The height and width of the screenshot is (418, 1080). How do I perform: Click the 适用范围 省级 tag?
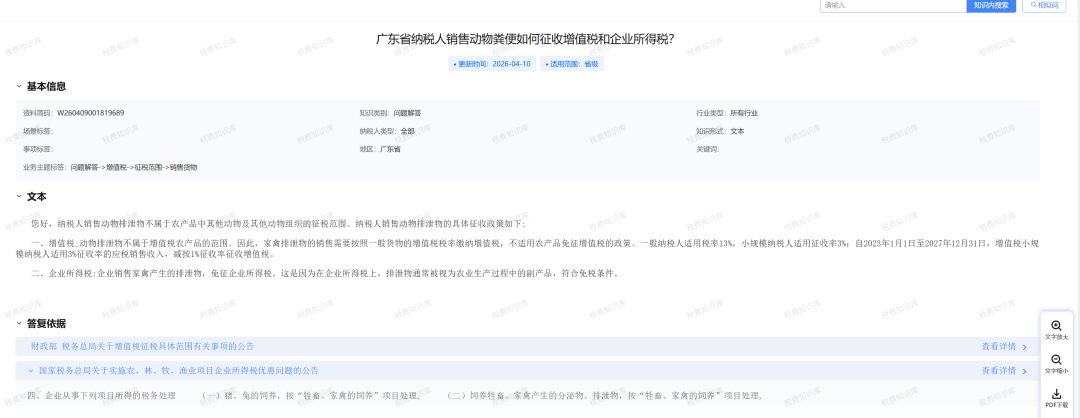(x=574, y=64)
